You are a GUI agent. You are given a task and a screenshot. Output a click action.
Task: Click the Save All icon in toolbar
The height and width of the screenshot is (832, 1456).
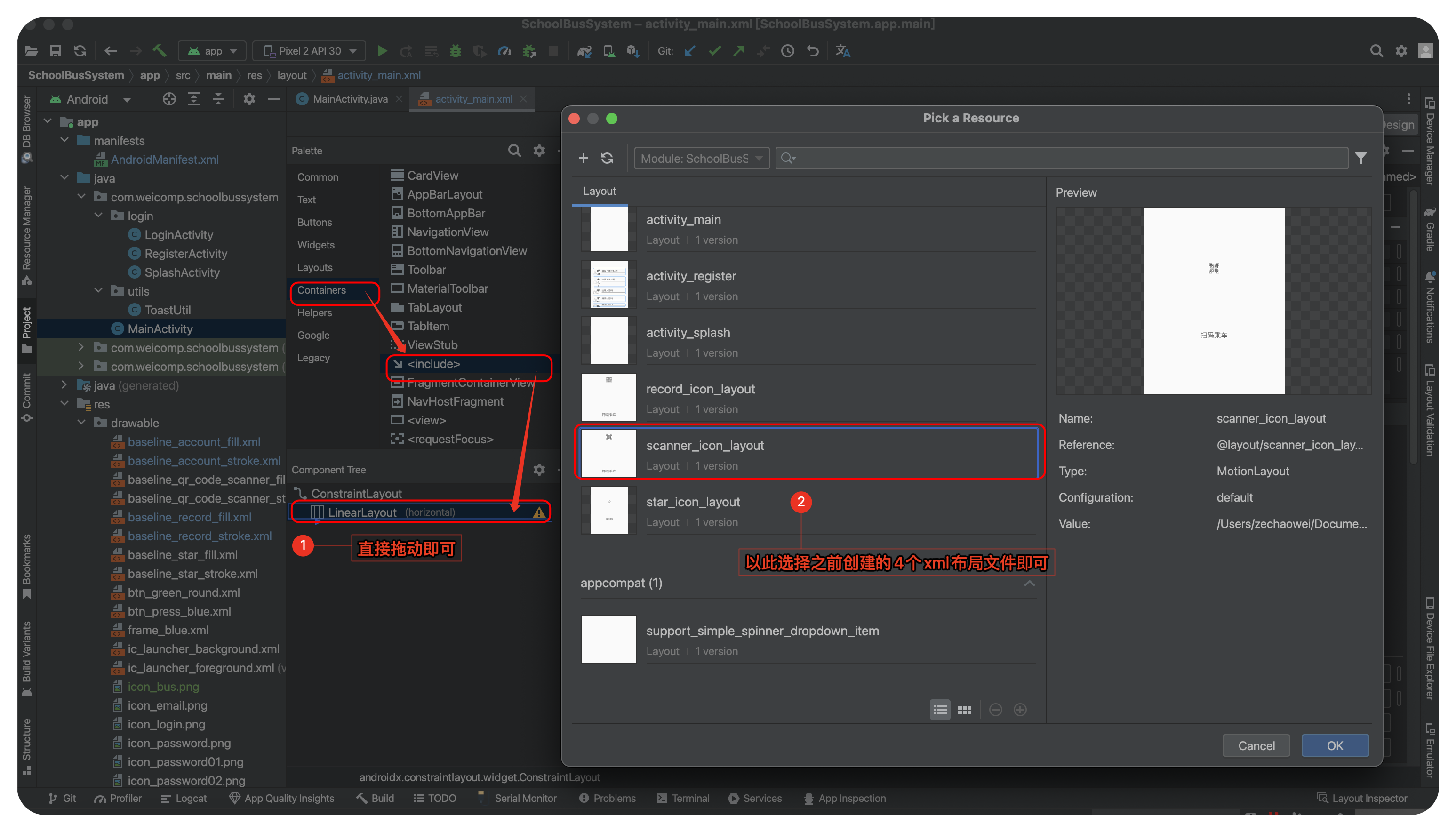pyautogui.click(x=56, y=51)
